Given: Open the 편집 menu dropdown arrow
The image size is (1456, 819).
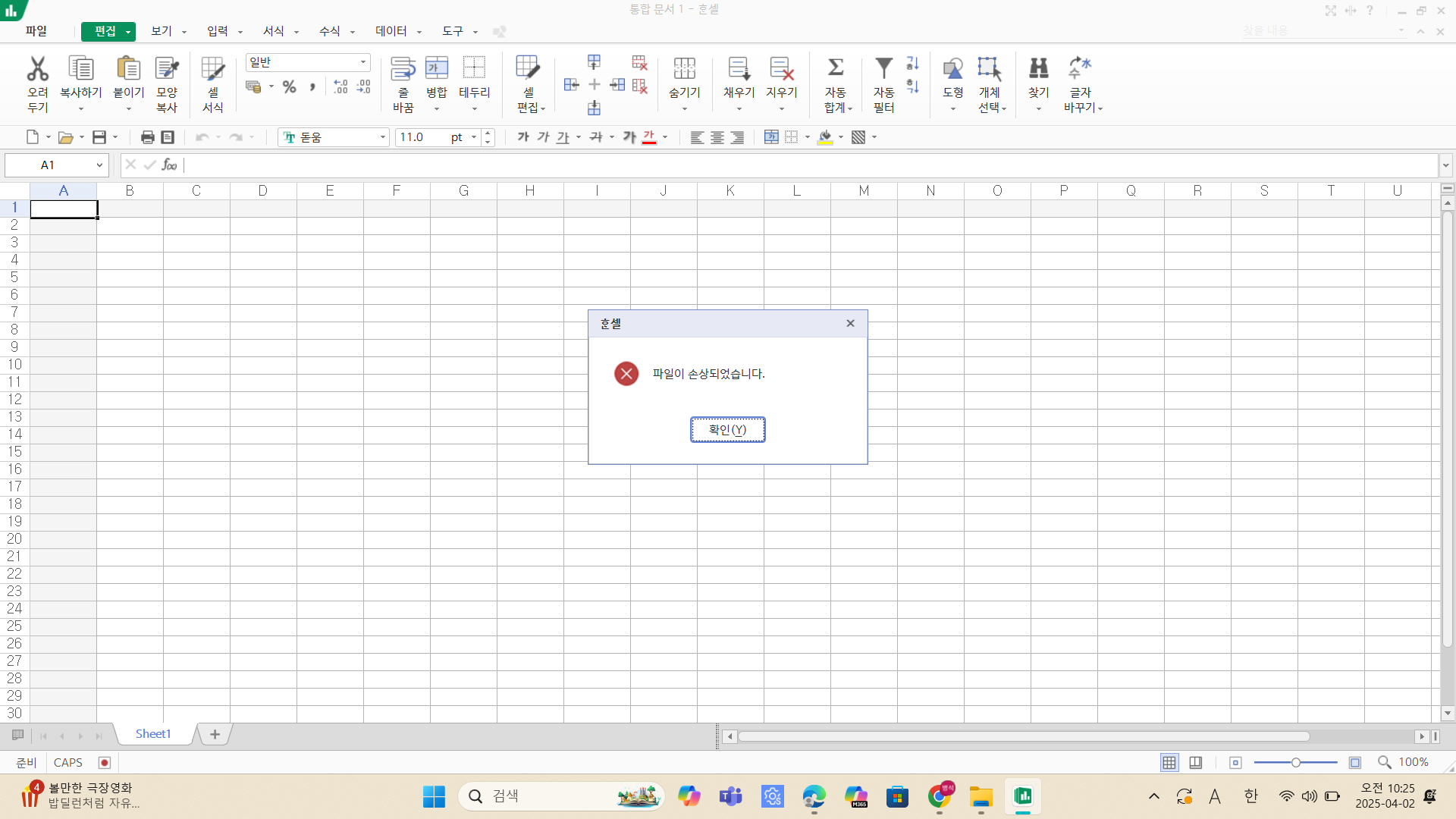Looking at the screenshot, I should 128,32.
